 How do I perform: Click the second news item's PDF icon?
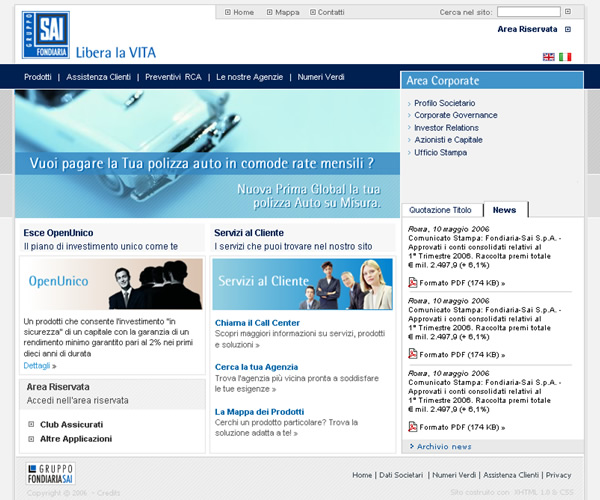click(x=412, y=354)
